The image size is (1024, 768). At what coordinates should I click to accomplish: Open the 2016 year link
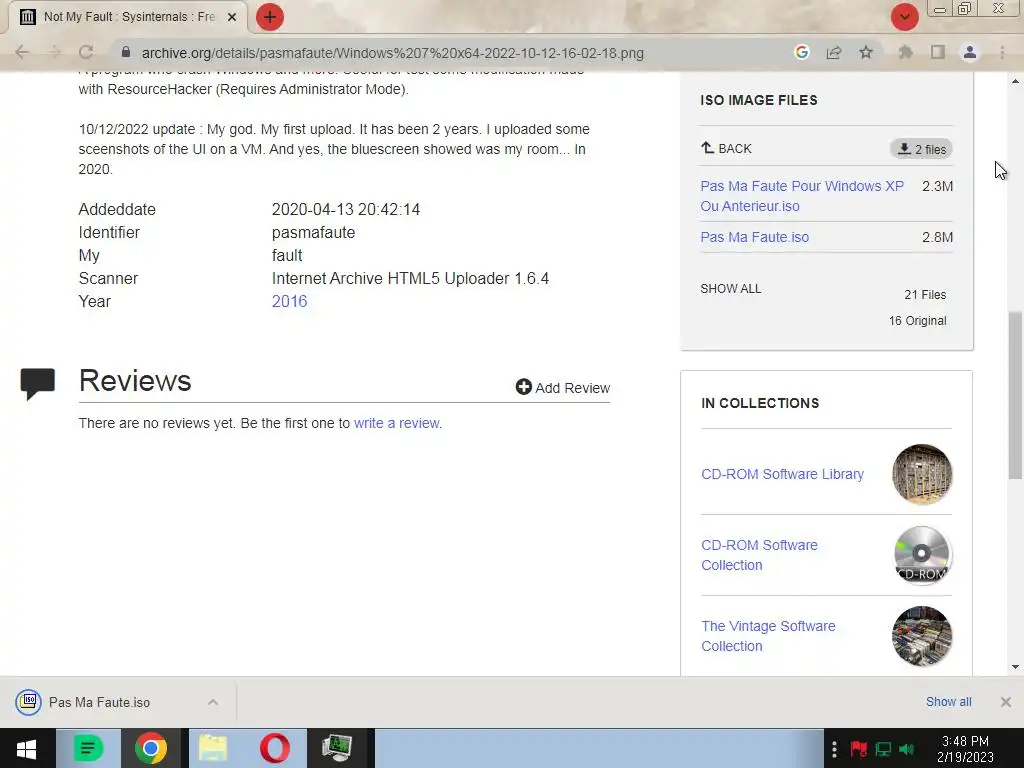coord(289,301)
